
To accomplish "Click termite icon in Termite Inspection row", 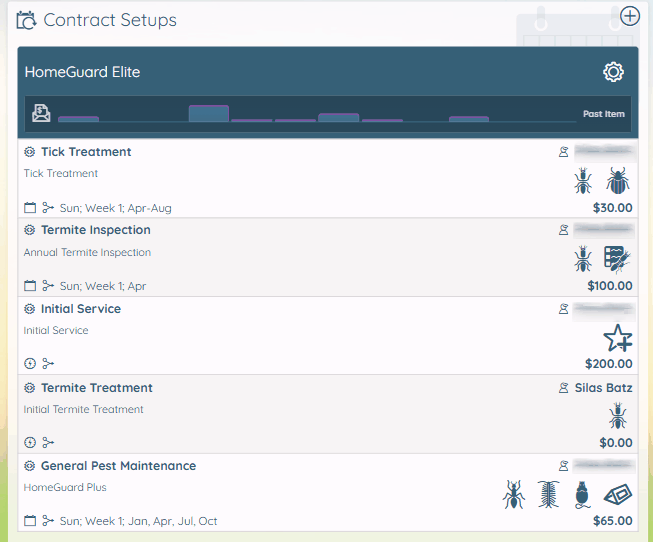I will point(583,259).
